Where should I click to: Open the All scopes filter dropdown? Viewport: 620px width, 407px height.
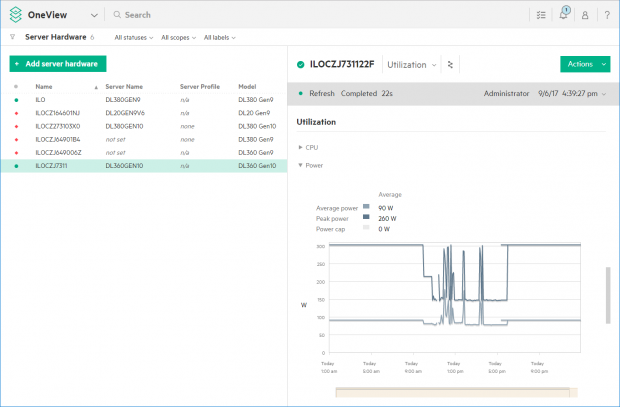pyautogui.click(x=178, y=38)
